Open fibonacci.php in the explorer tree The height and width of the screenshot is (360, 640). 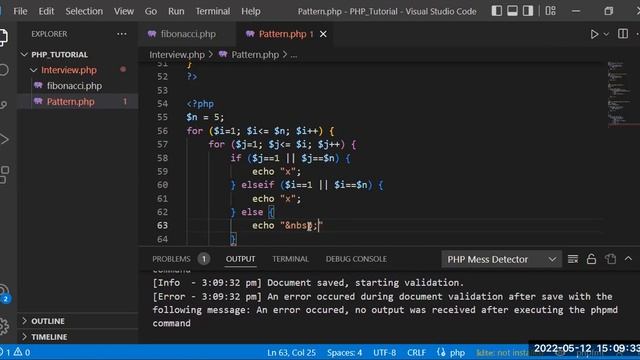pos(74,86)
